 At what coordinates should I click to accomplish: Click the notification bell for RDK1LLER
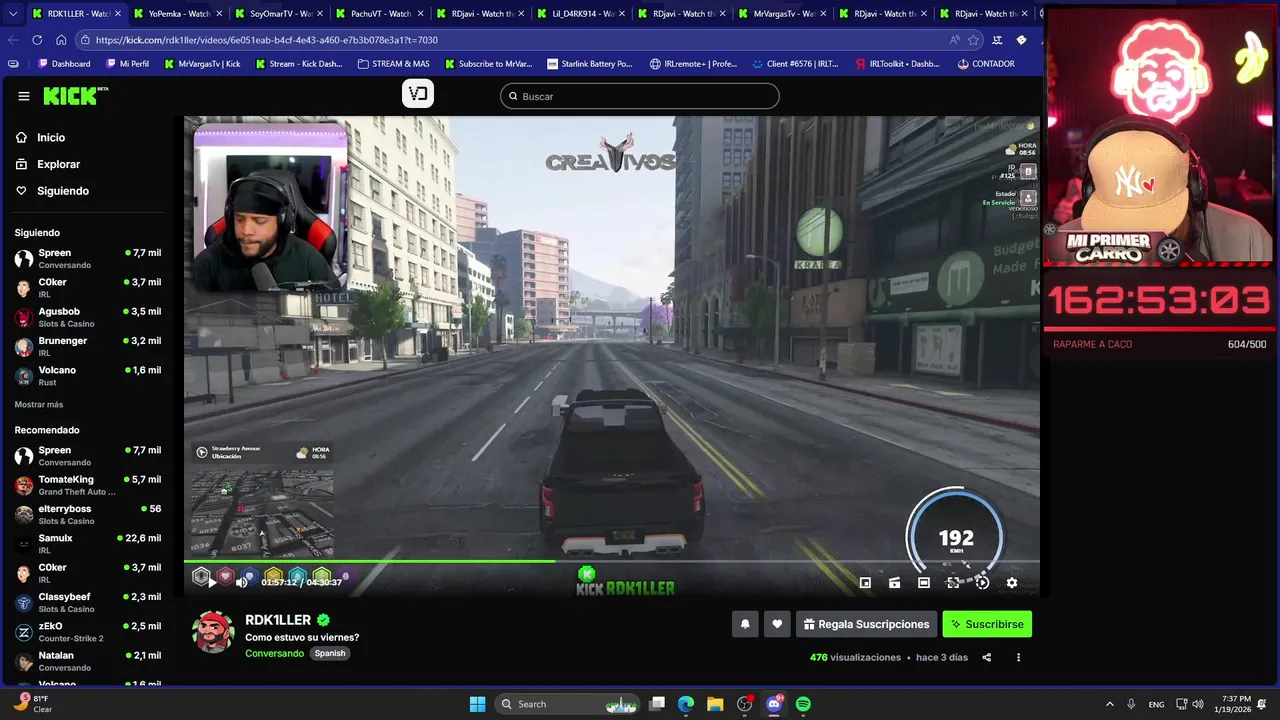[x=745, y=624]
